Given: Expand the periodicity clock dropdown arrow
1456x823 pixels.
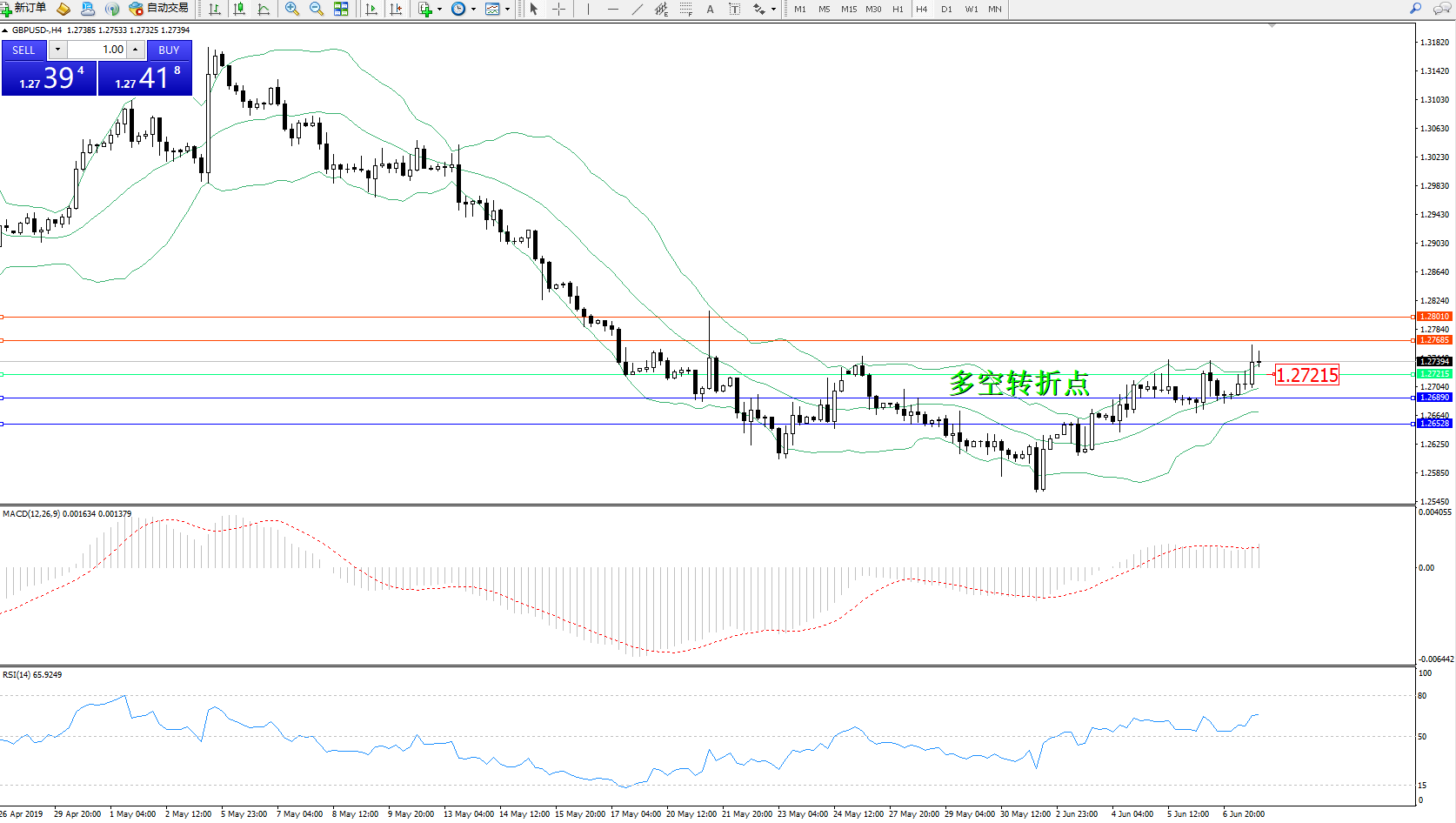Looking at the screenshot, I should click(474, 9).
